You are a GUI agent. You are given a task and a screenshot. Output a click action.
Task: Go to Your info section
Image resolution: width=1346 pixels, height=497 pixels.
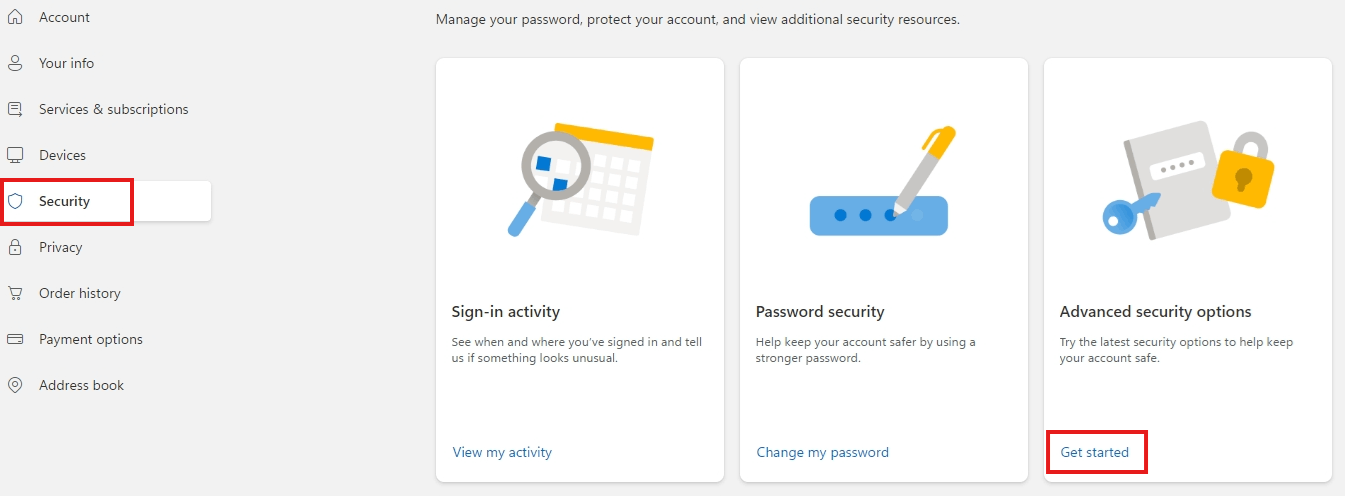click(66, 63)
